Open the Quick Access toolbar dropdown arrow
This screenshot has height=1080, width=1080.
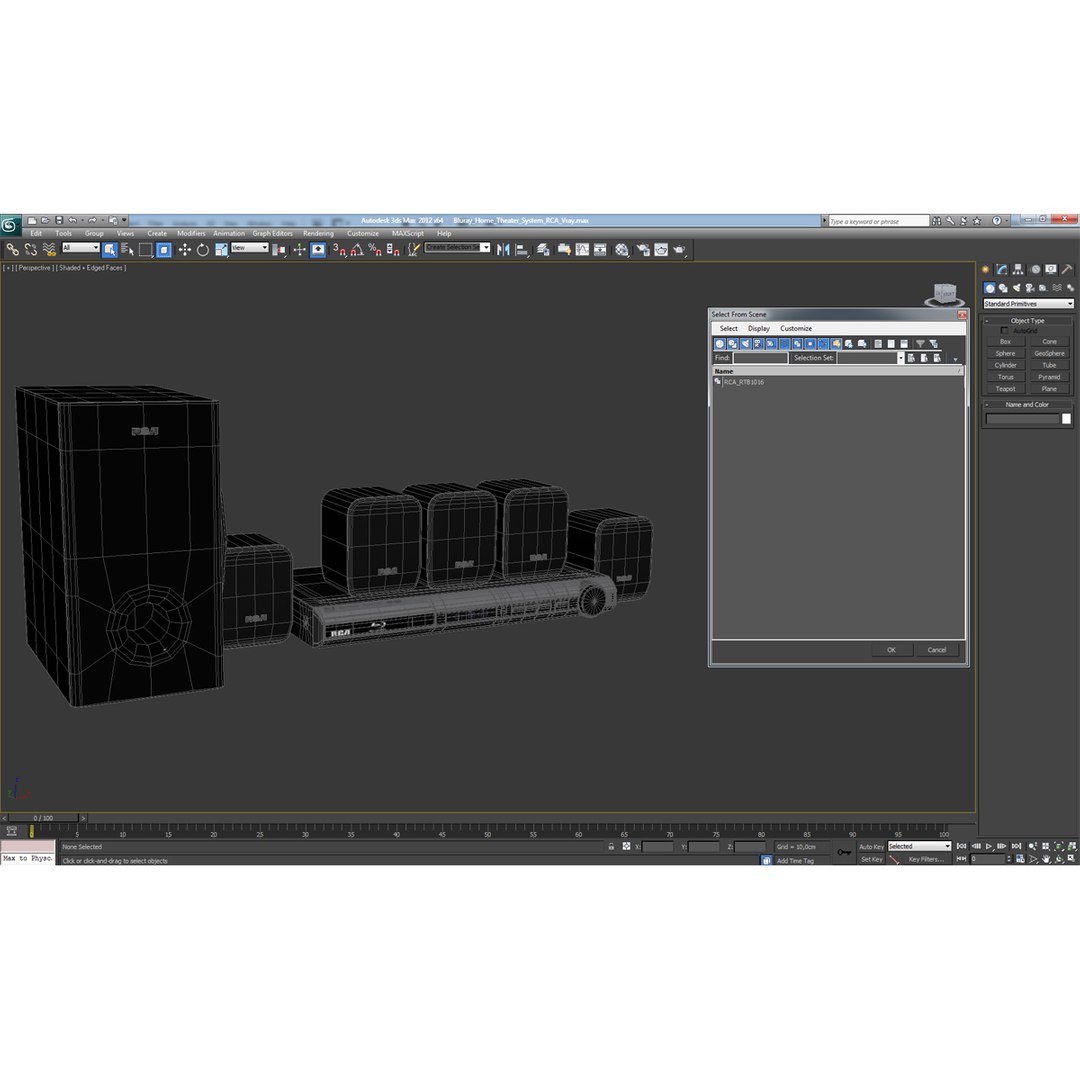click(124, 220)
